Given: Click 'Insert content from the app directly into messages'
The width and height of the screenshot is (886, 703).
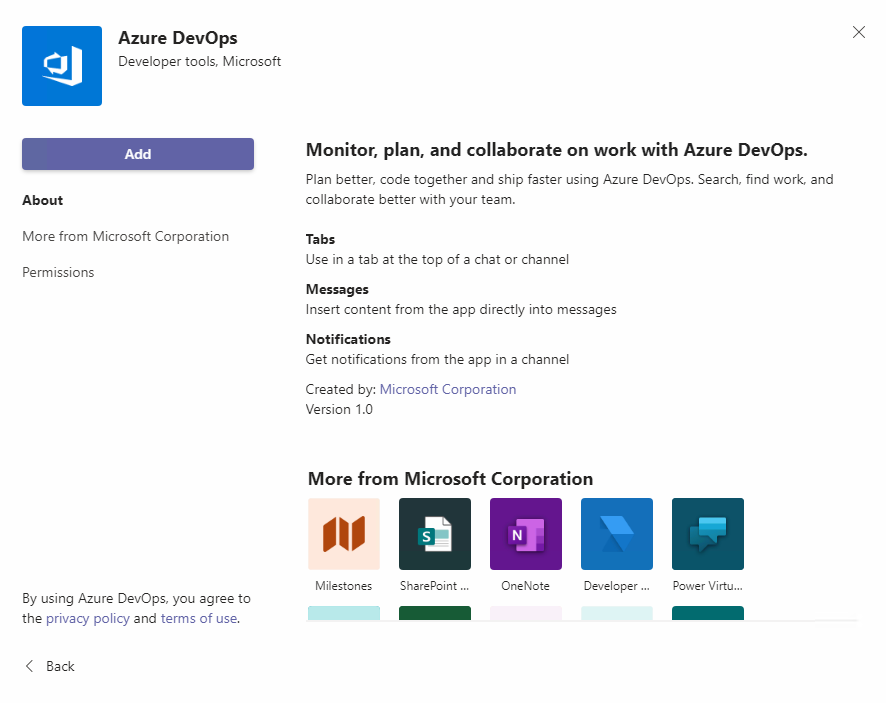Looking at the screenshot, I should [461, 310].
